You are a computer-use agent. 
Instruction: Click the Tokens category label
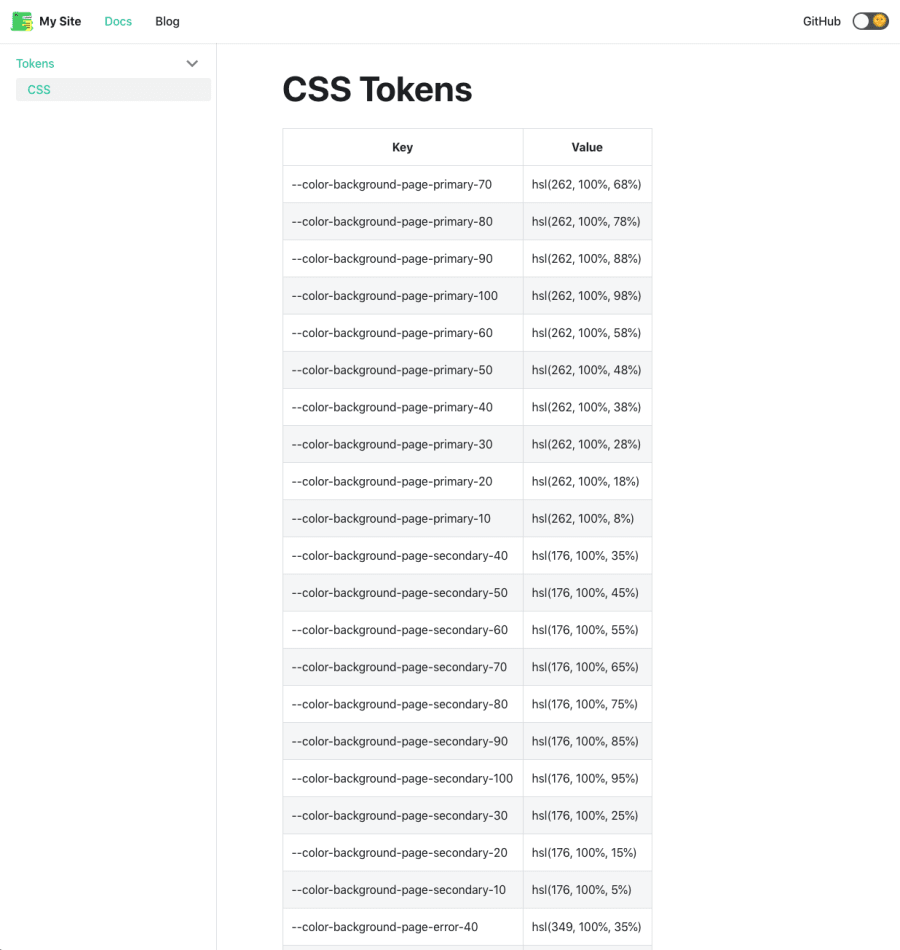coord(35,63)
